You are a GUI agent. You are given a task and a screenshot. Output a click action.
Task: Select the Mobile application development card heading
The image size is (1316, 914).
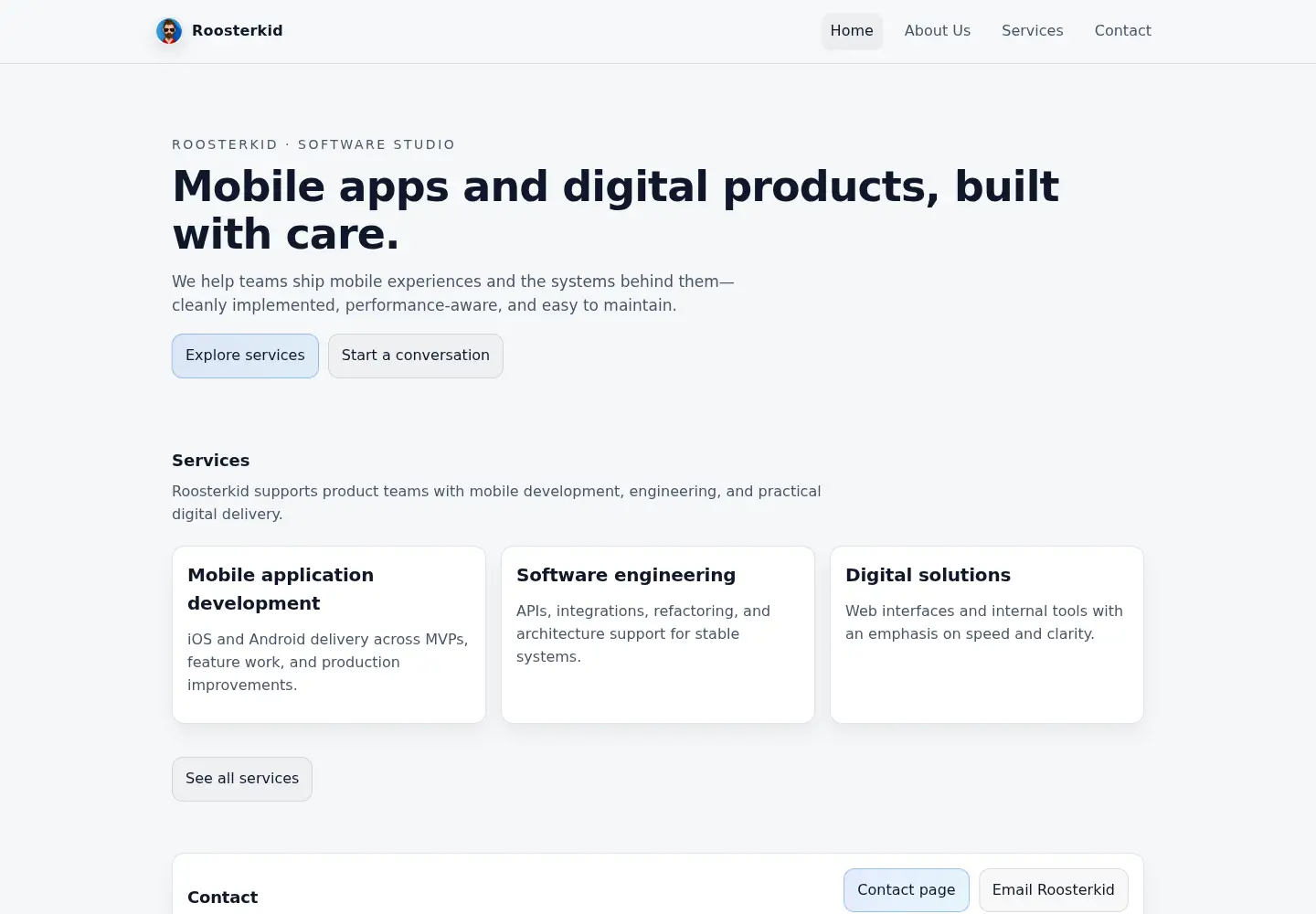pyautogui.click(x=281, y=590)
